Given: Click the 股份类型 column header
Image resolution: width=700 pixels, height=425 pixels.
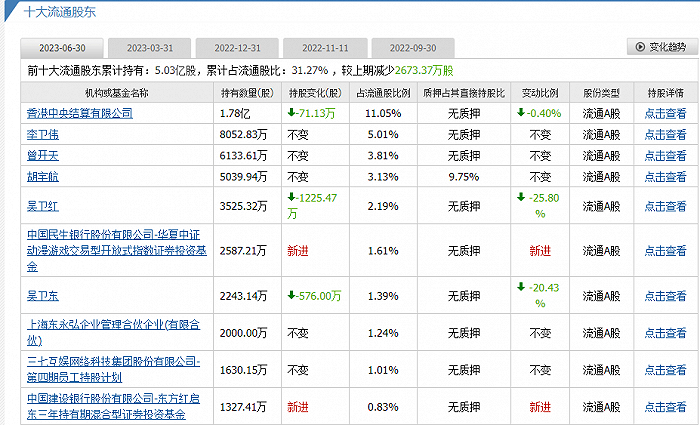Looking at the screenshot, I should point(601,93).
